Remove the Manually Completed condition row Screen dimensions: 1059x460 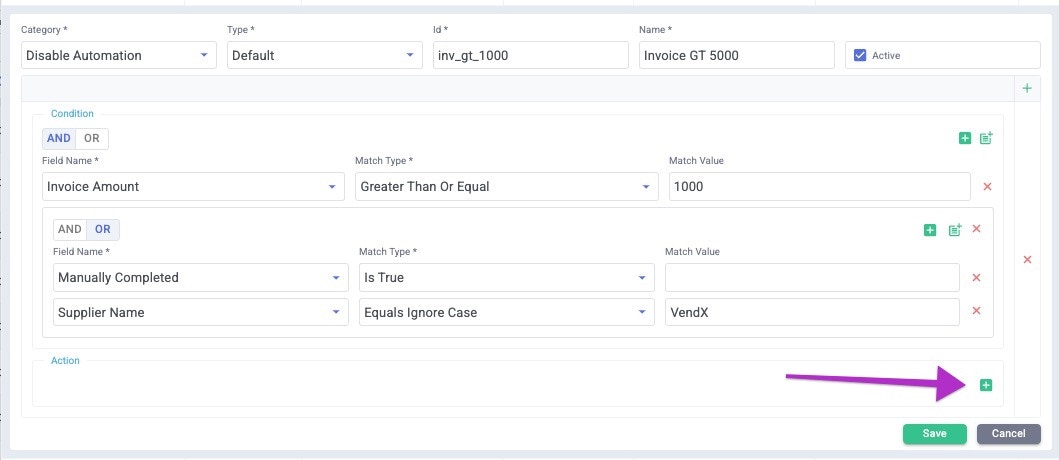point(976,278)
